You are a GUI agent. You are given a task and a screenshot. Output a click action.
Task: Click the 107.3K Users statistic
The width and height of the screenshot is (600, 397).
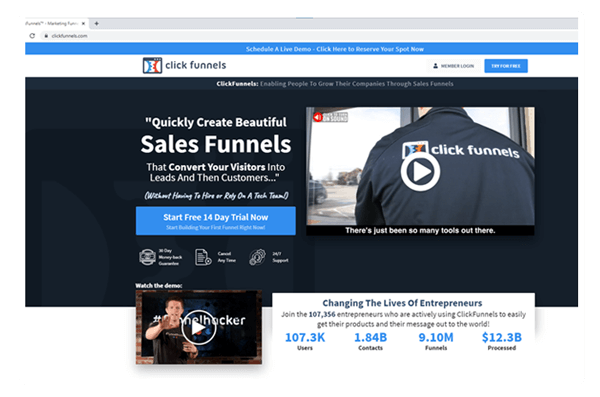[305, 341]
